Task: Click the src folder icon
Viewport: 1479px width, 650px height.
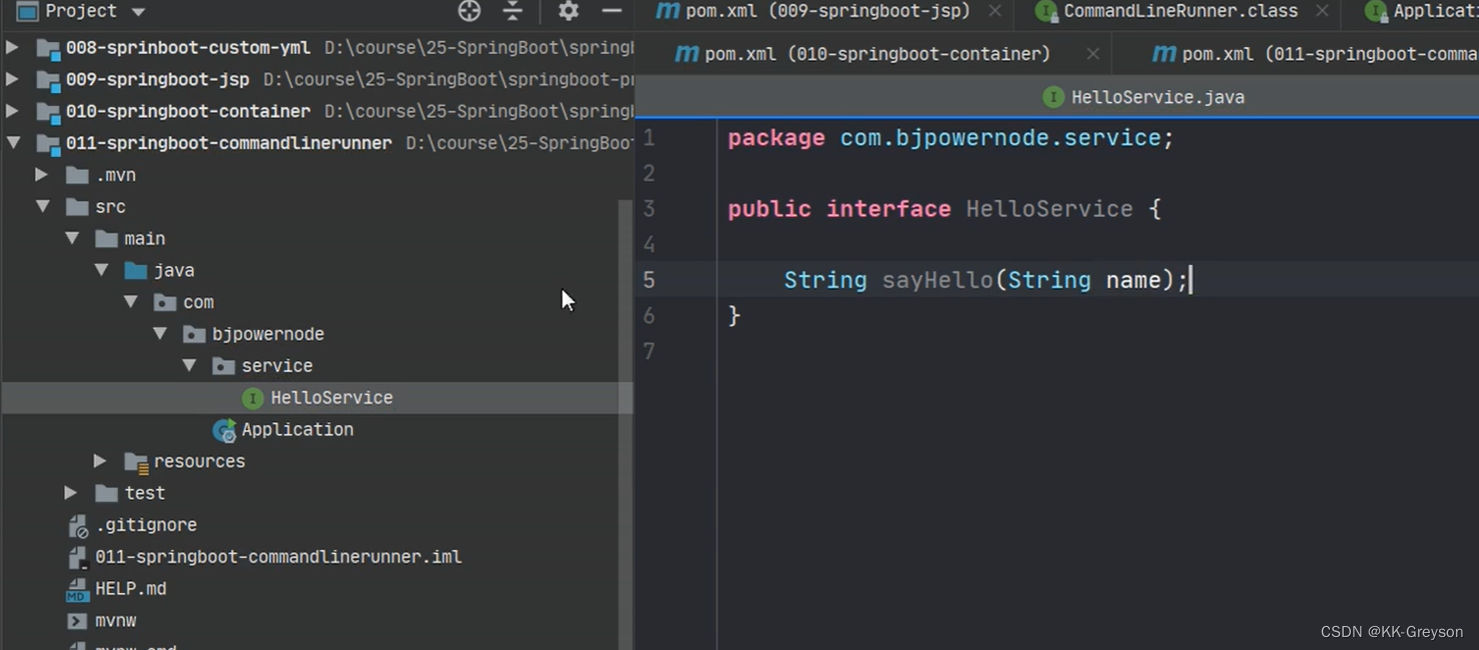Action: (77, 207)
